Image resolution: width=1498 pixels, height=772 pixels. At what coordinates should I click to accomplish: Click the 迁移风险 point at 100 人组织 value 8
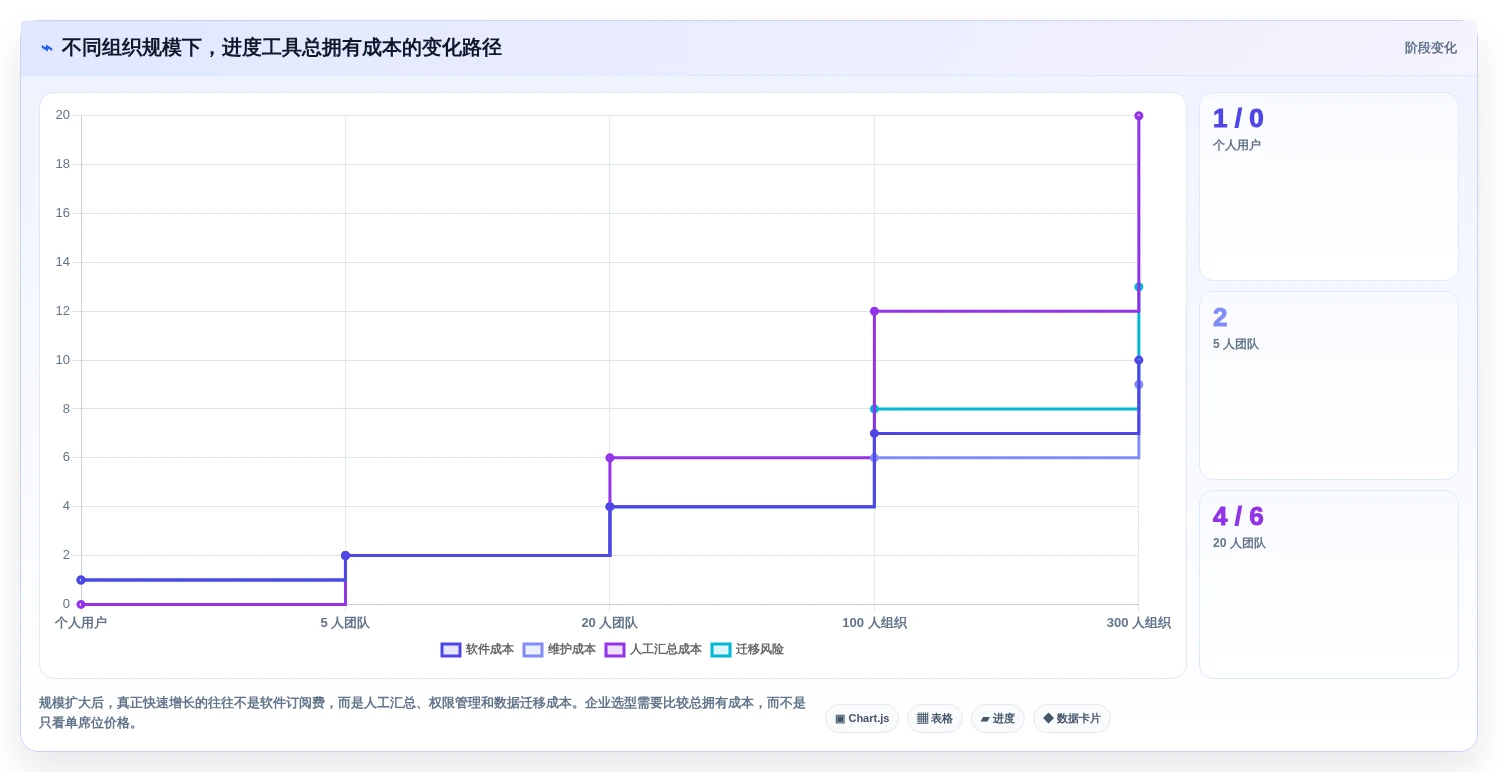point(874,409)
